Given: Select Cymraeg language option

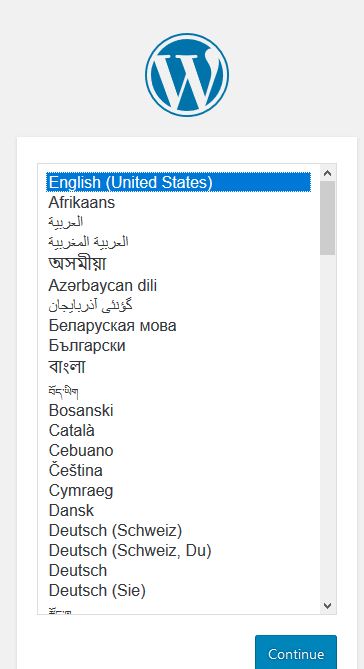Looking at the screenshot, I should coord(178,491).
